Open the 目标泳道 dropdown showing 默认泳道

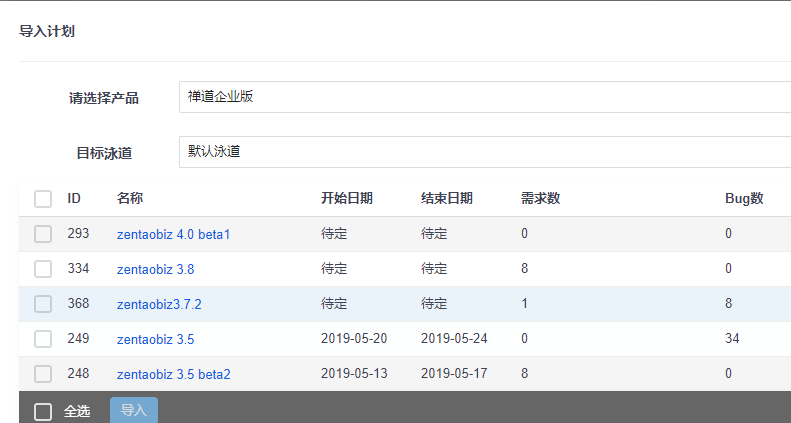pos(485,152)
